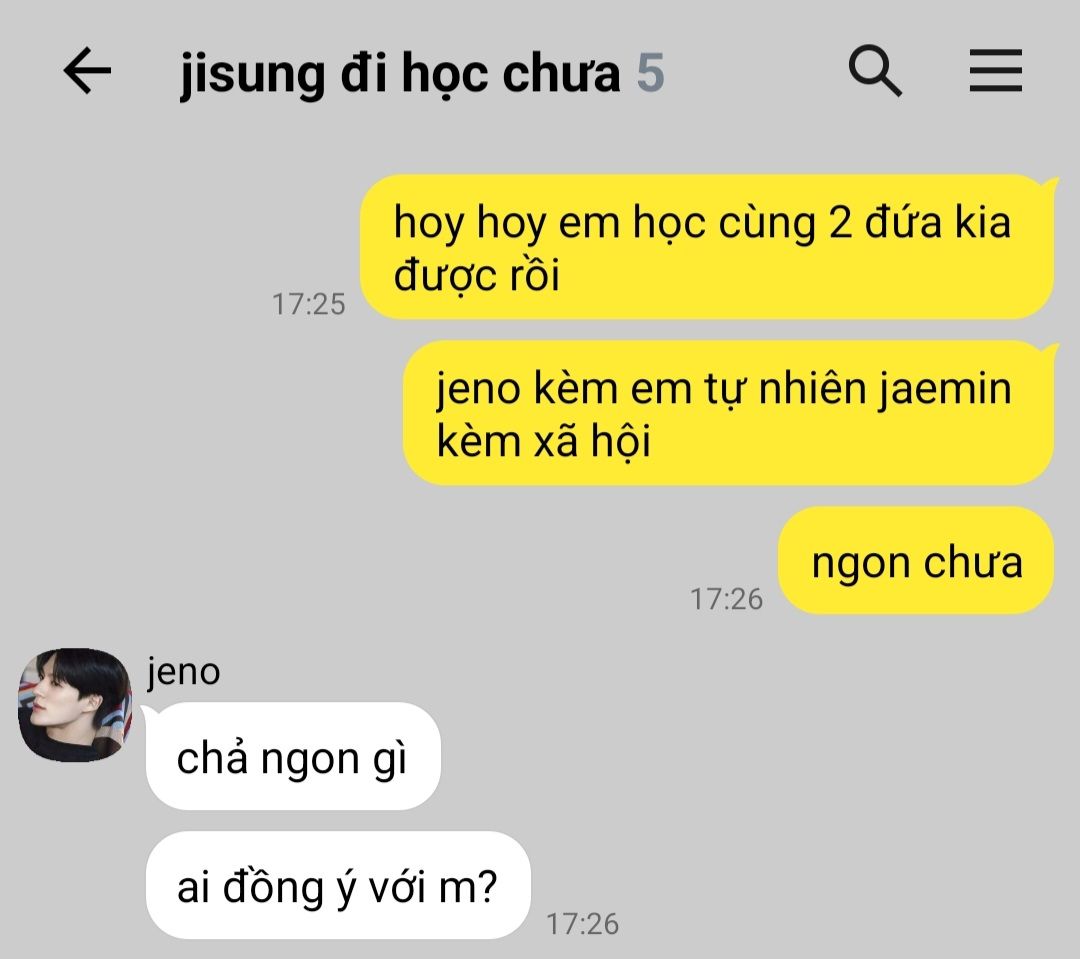Open the hamburger menu of the chat
This screenshot has width=1080, height=959.
(995, 70)
